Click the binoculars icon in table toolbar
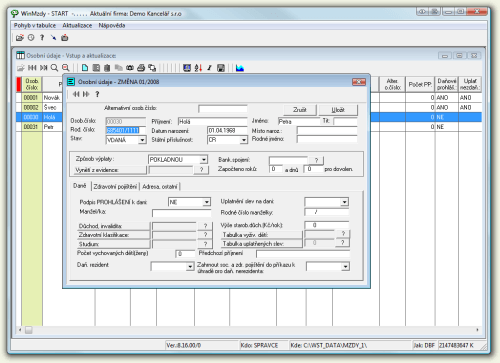500x363 pixels. (130, 68)
